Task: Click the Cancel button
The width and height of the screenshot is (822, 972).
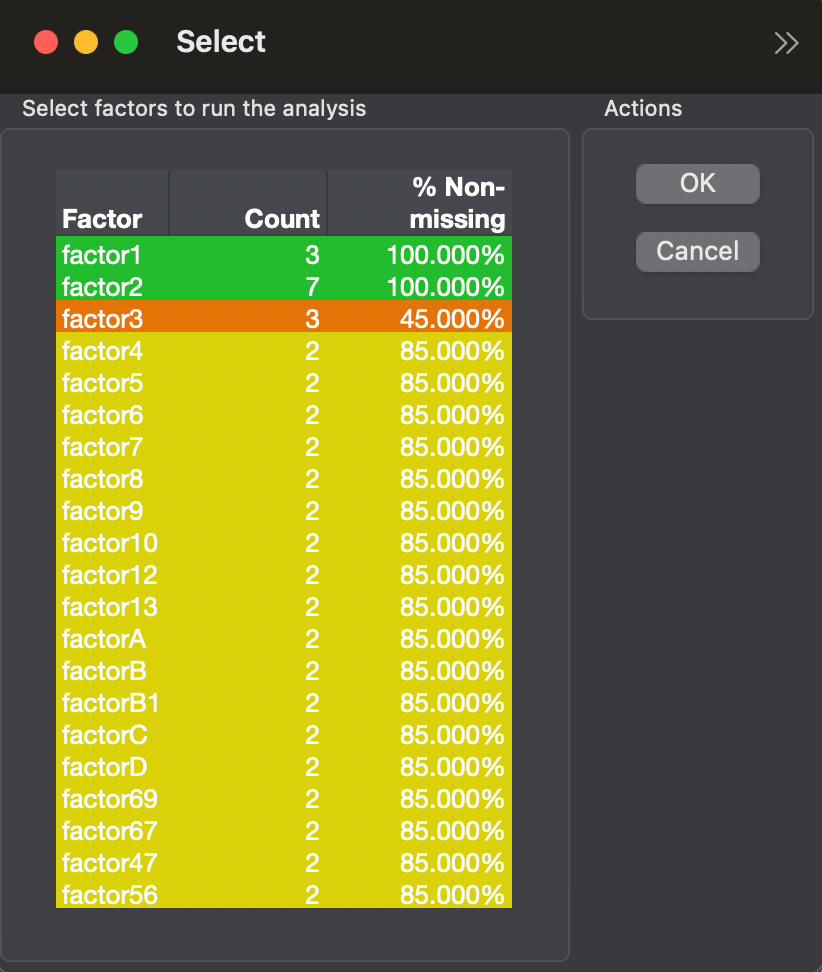Action: 697,251
